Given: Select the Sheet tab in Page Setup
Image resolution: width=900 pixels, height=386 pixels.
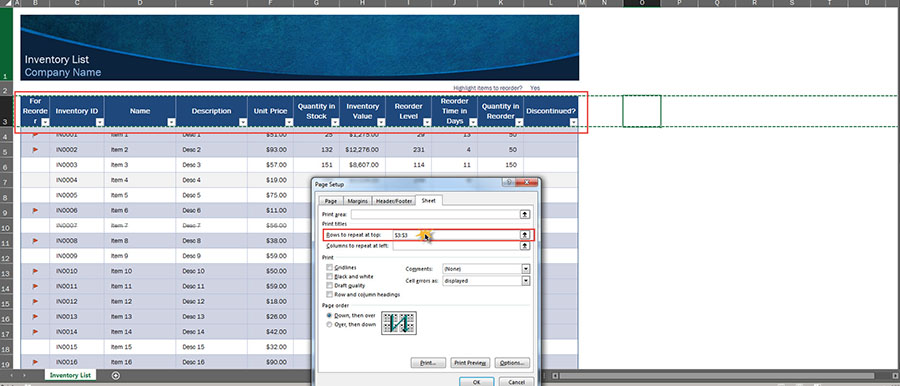Looking at the screenshot, I should 429,200.
